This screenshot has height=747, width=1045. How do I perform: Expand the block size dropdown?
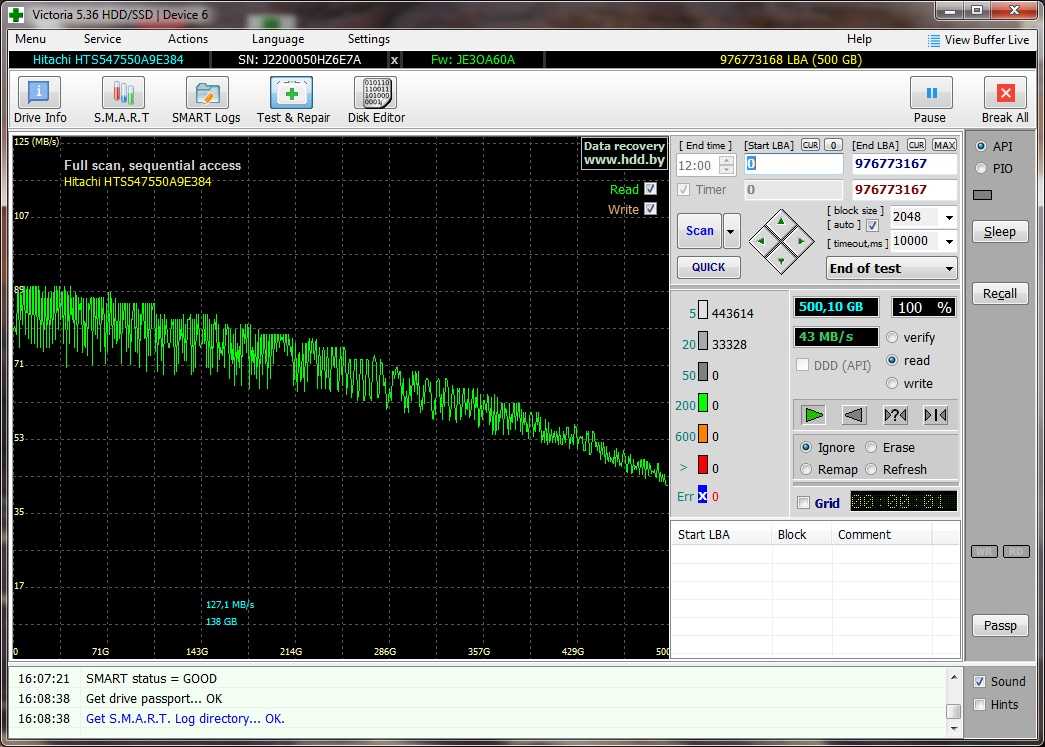click(948, 217)
